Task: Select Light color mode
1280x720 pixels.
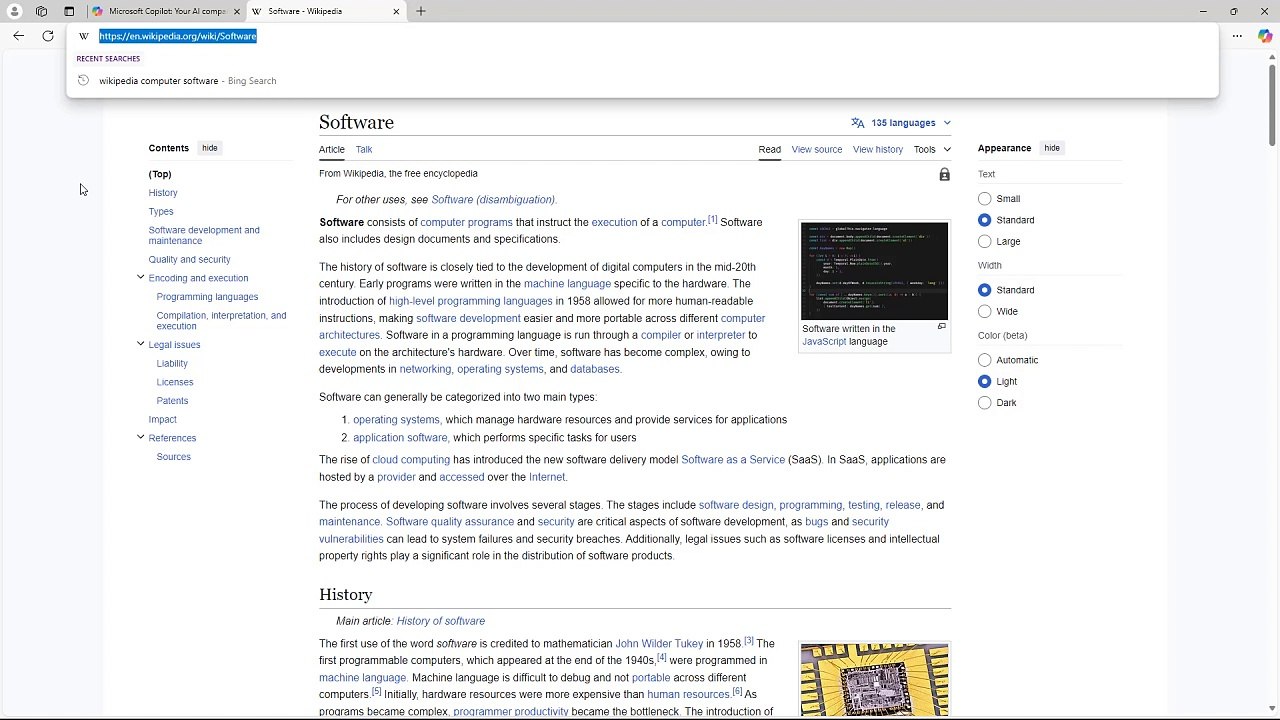Action: [x=985, y=381]
